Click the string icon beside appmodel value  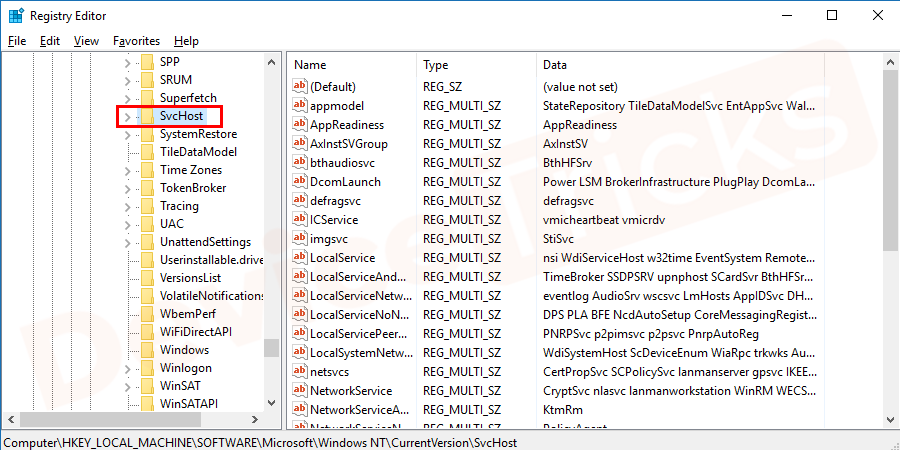click(x=300, y=106)
